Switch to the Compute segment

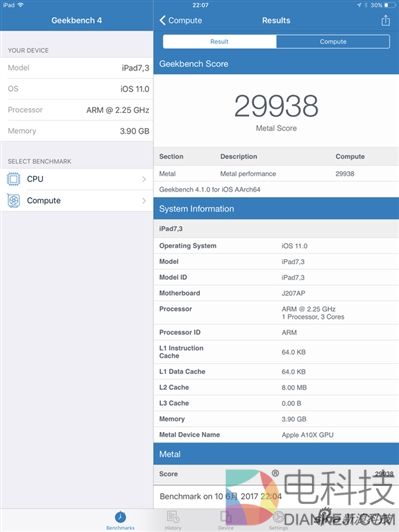(x=333, y=42)
